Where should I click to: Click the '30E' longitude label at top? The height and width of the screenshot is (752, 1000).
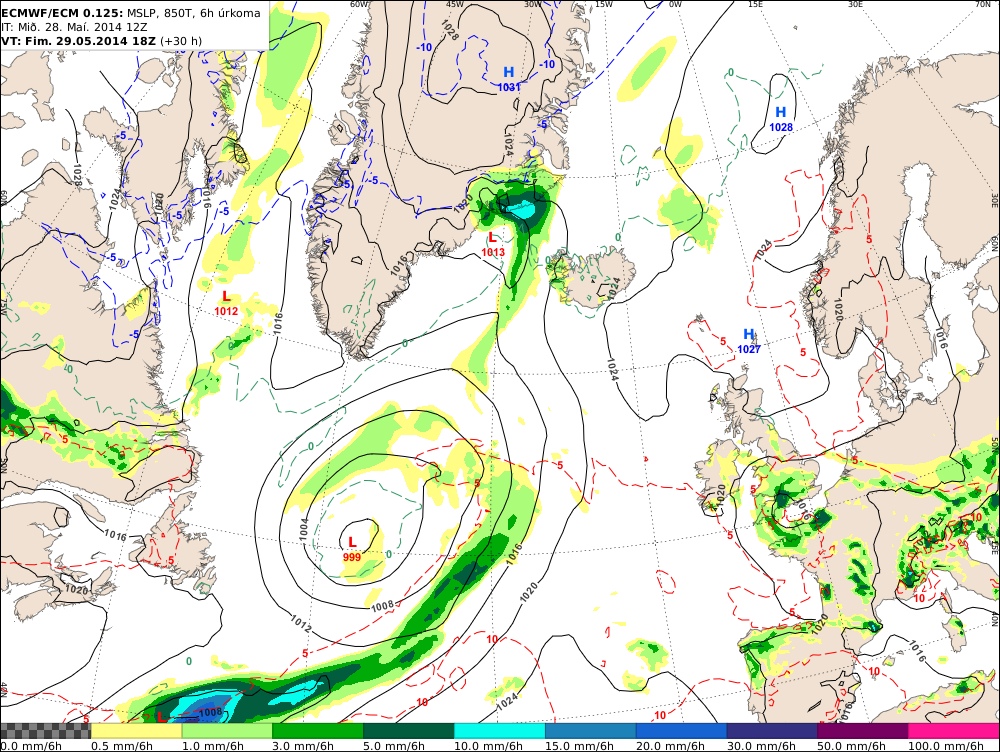click(x=855, y=4)
